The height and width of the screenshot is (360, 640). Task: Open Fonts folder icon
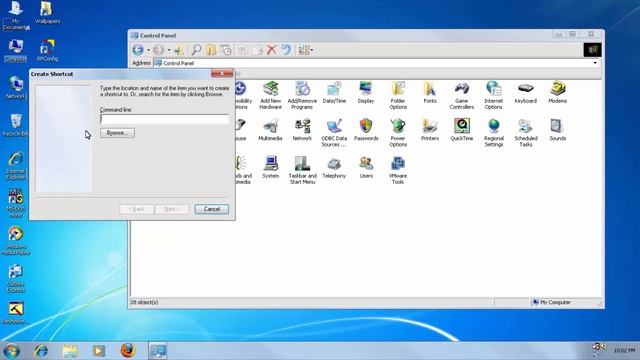pyautogui.click(x=430, y=92)
